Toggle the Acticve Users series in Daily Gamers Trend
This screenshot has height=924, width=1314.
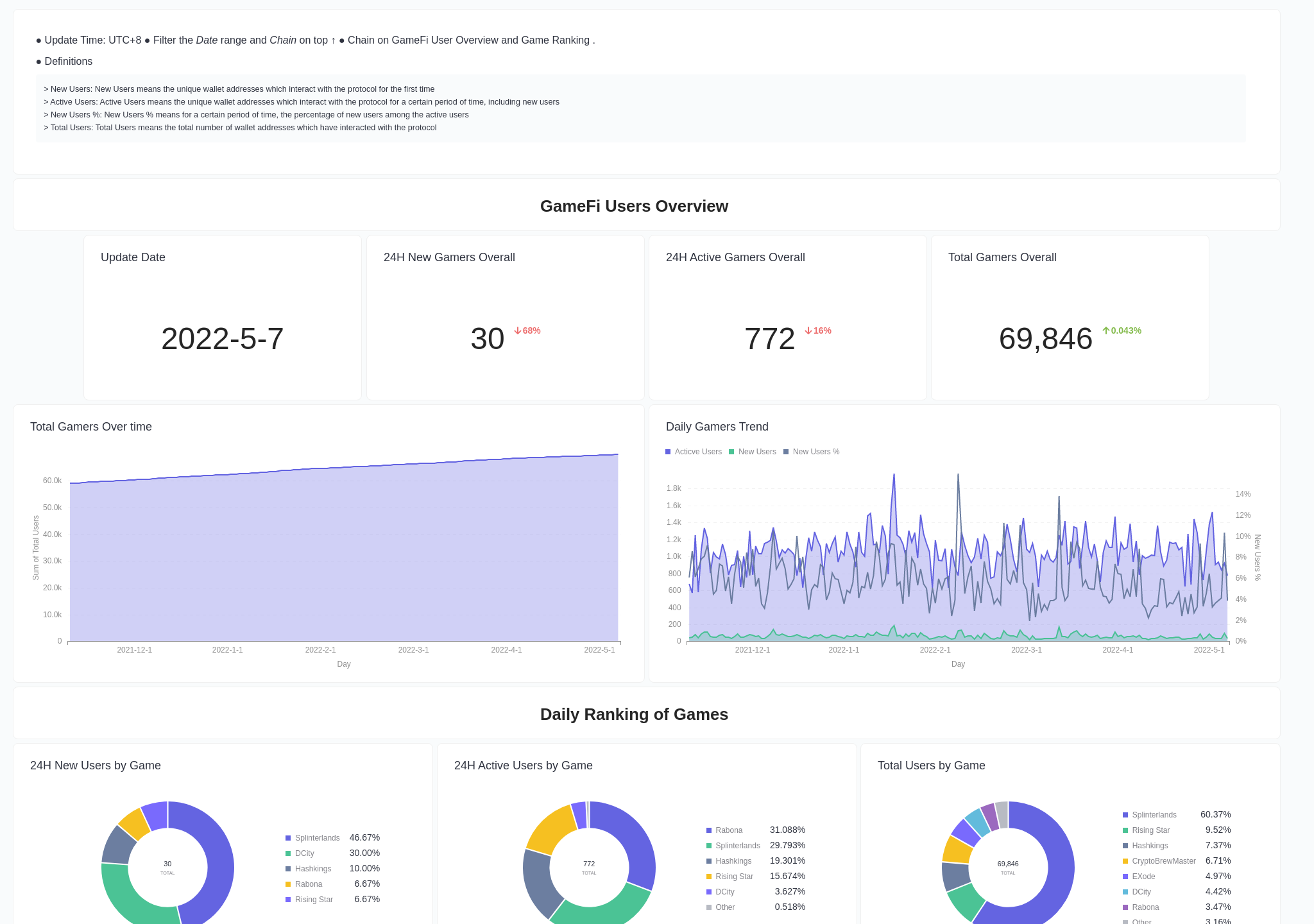694,452
